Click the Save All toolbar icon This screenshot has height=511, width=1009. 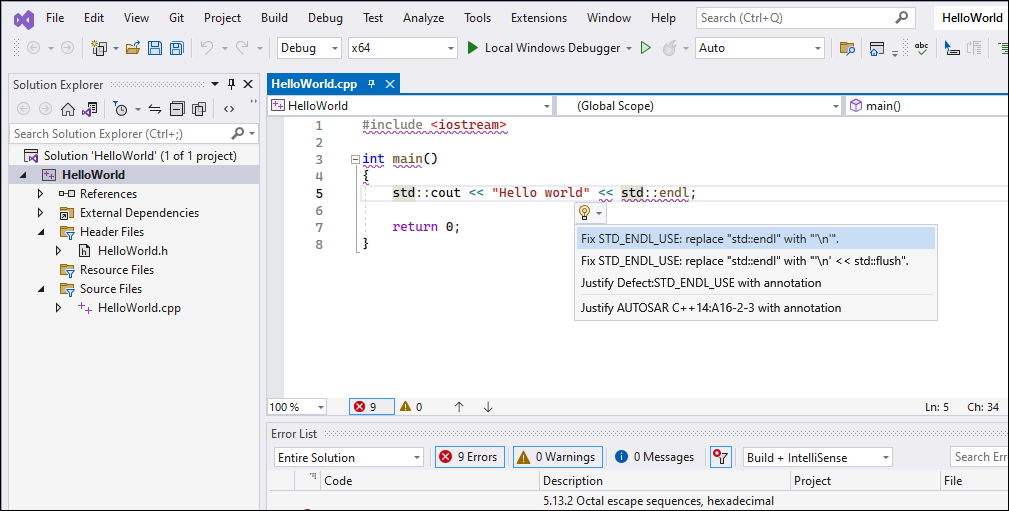click(x=176, y=48)
